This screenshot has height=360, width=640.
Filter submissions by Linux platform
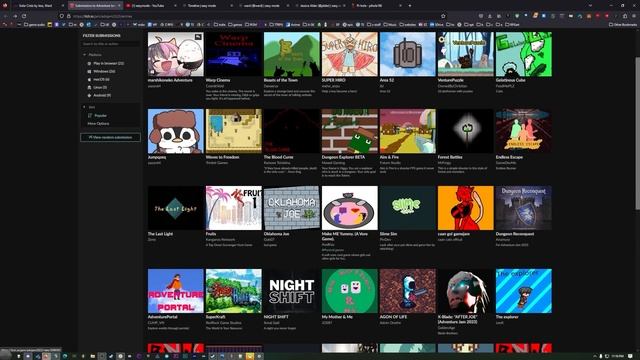[100, 87]
